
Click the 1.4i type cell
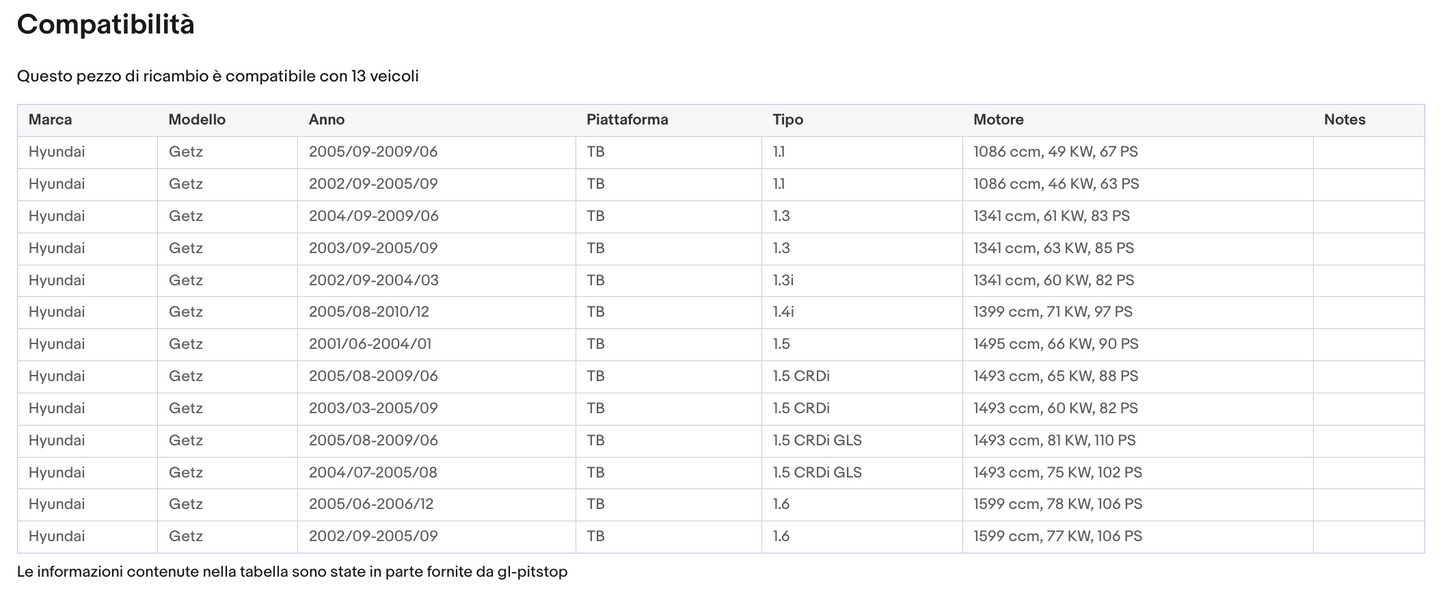783,312
